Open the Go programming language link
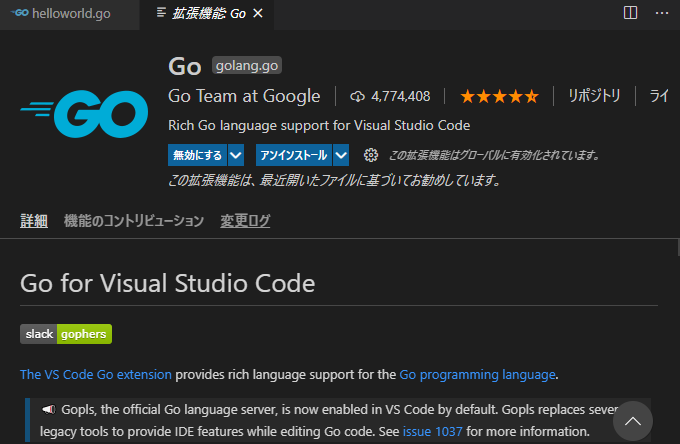Screen dimensions: 680x444 tap(477, 375)
